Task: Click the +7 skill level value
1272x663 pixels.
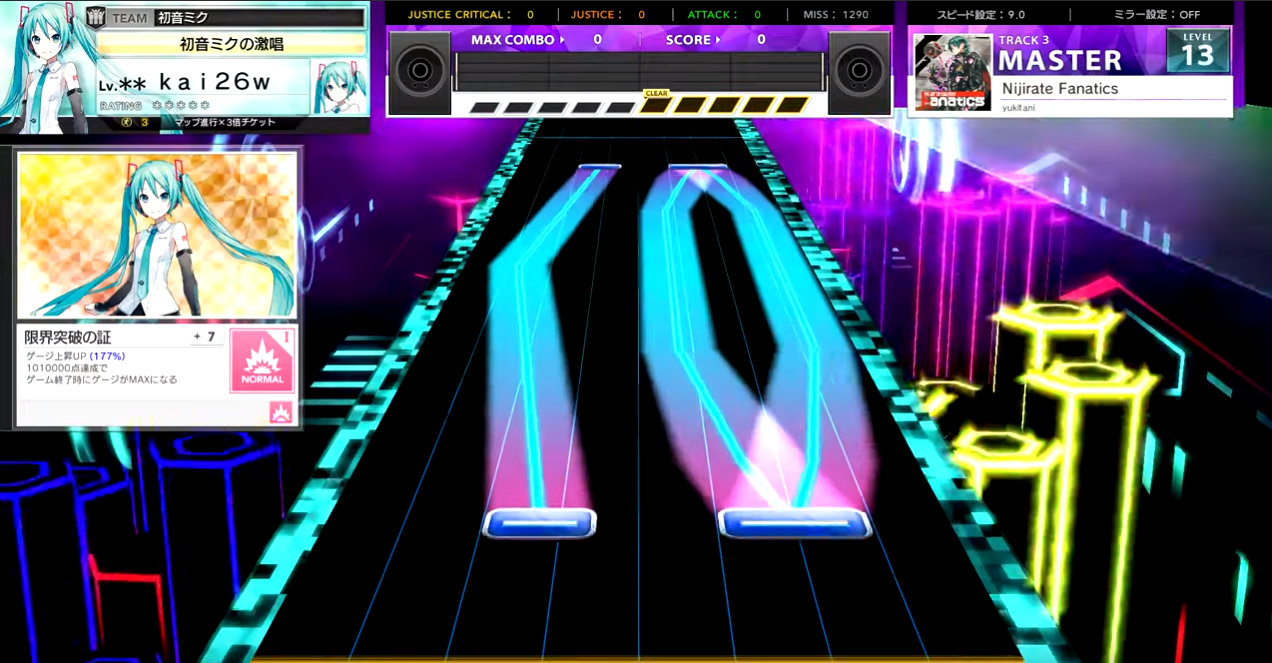Action: click(206, 337)
